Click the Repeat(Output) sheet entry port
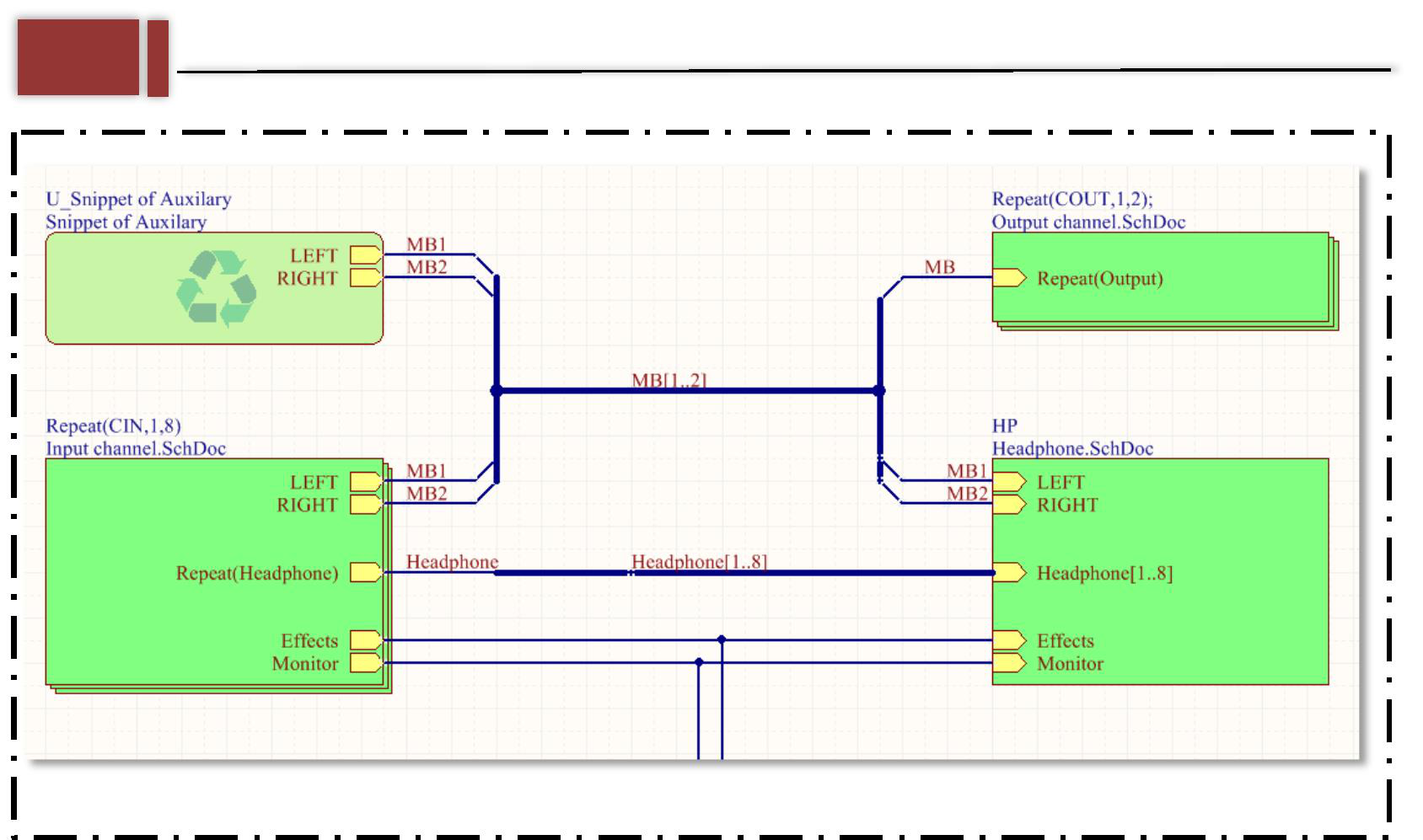Screen dimensions: 1423x840 (1009, 278)
